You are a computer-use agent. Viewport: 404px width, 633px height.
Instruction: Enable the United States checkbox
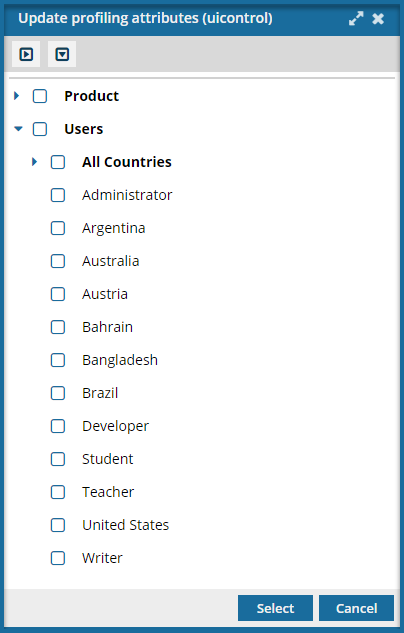coord(58,525)
